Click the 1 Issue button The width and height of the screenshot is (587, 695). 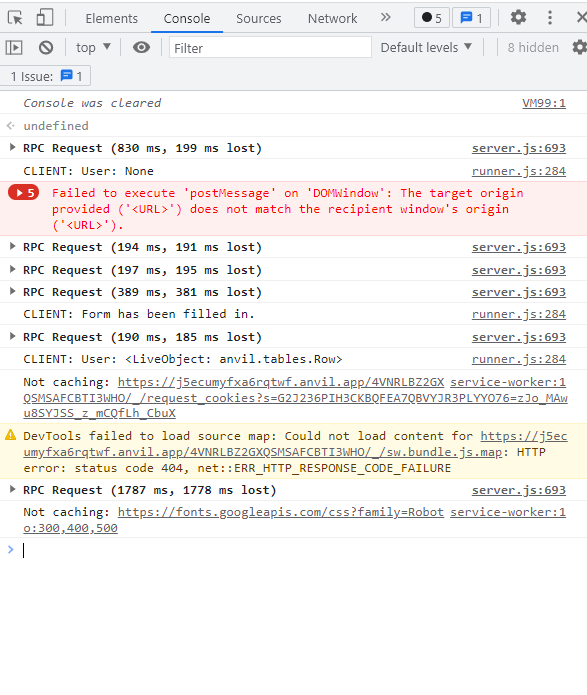click(46, 76)
